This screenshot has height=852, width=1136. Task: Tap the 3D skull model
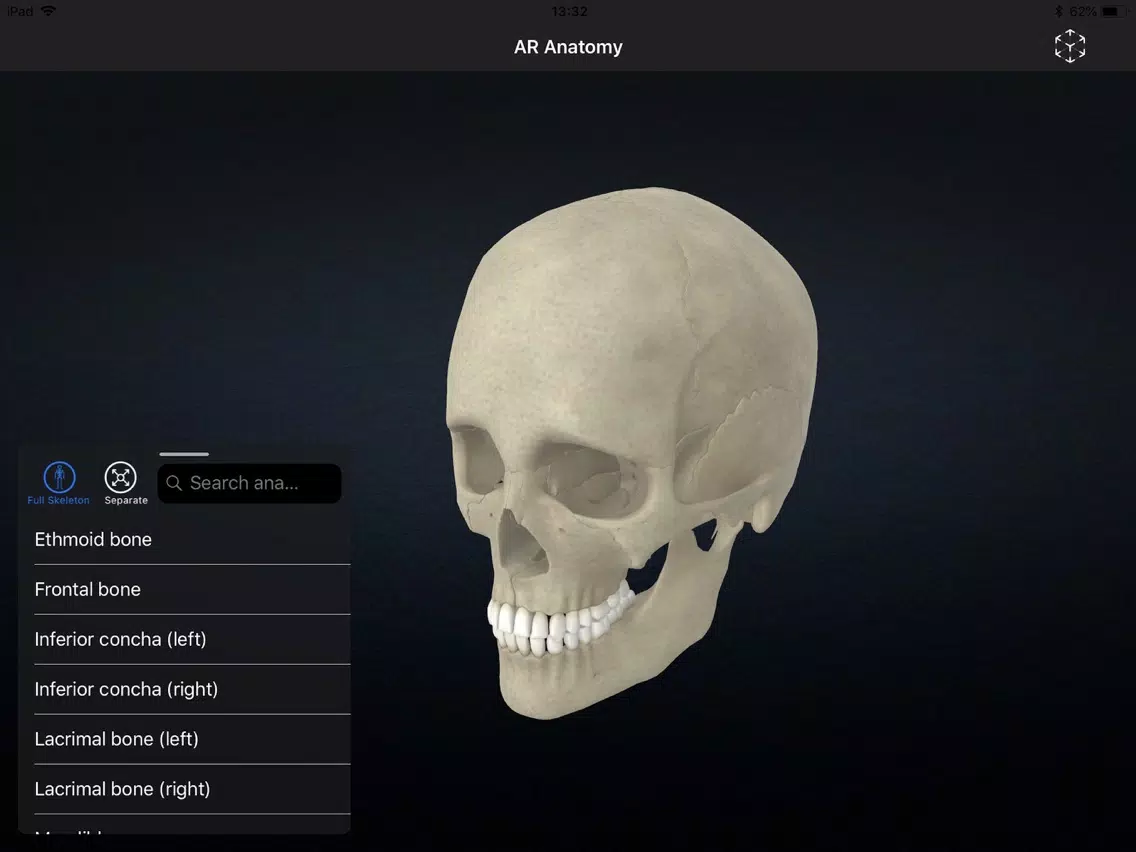click(x=632, y=453)
